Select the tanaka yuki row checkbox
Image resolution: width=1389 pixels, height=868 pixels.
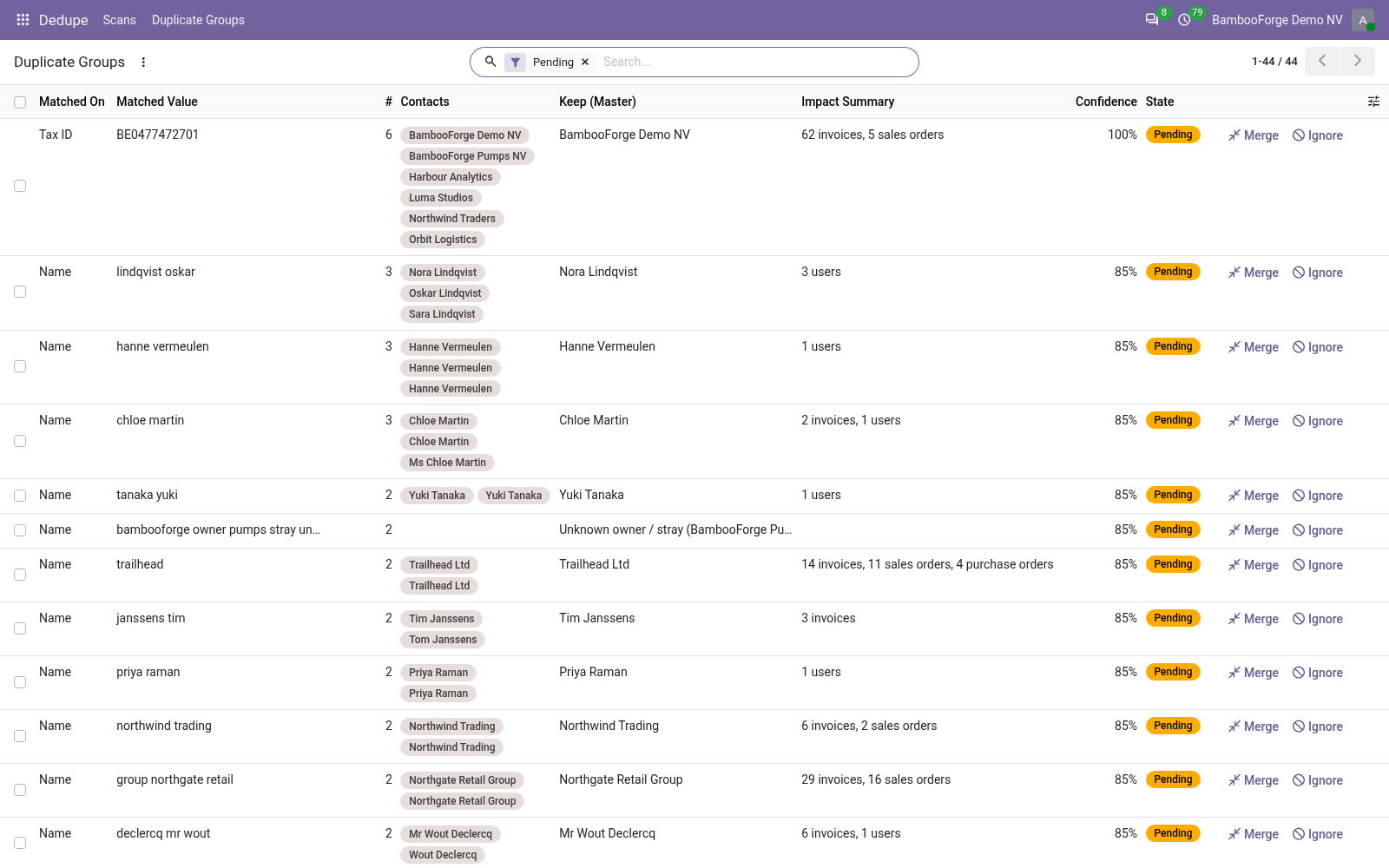20,496
